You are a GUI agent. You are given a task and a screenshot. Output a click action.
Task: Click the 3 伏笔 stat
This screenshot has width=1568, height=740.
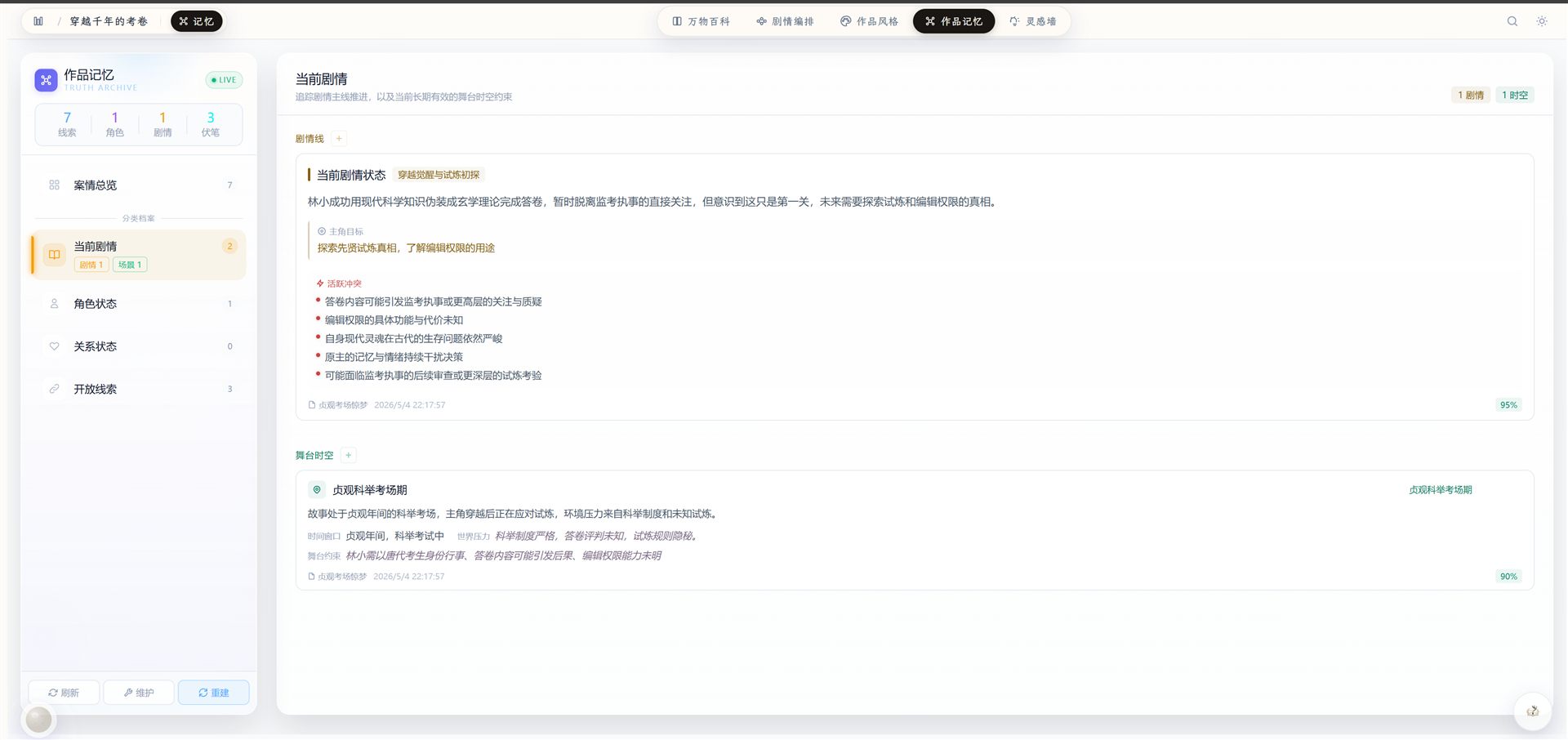click(x=211, y=124)
